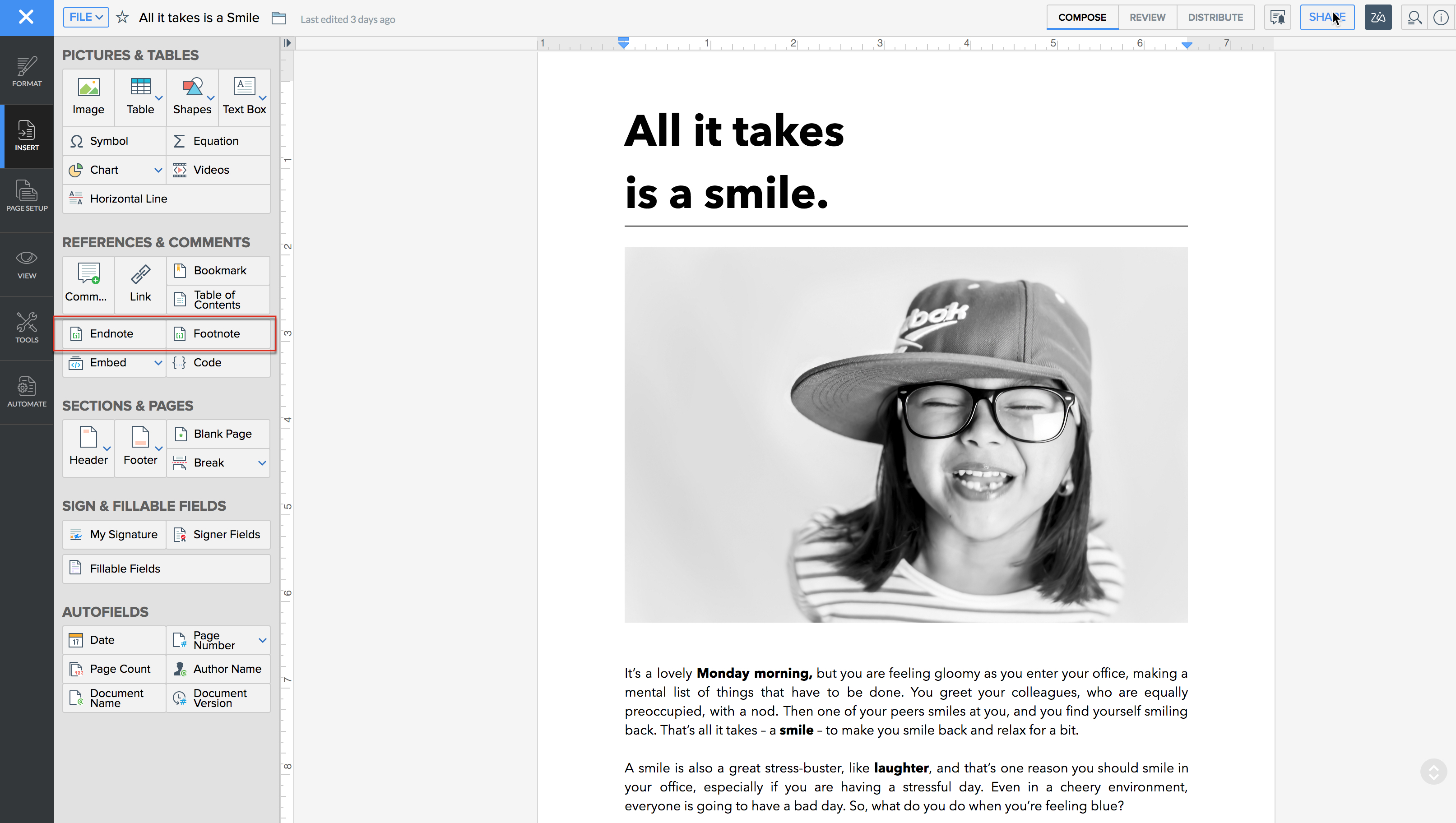The height and width of the screenshot is (823, 1456).
Task: Star this document as a favorite
Action: coord(122,18)
